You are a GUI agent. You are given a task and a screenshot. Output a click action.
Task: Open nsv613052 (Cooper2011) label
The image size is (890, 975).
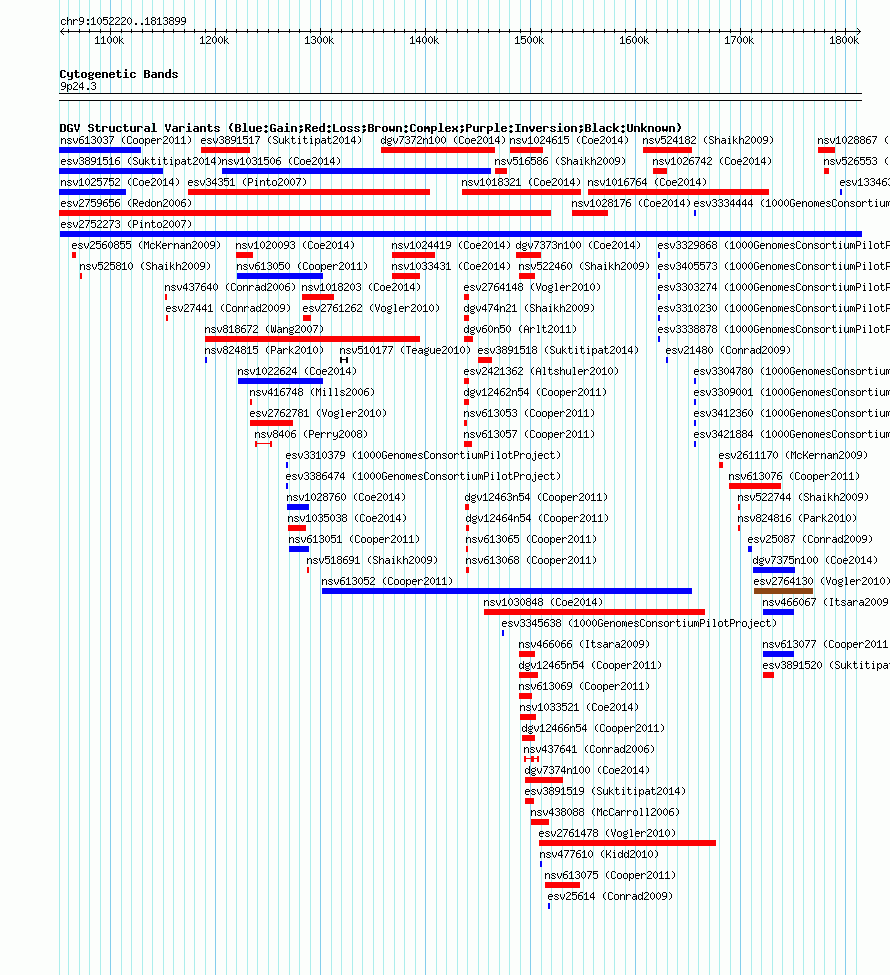click(387, 581)
